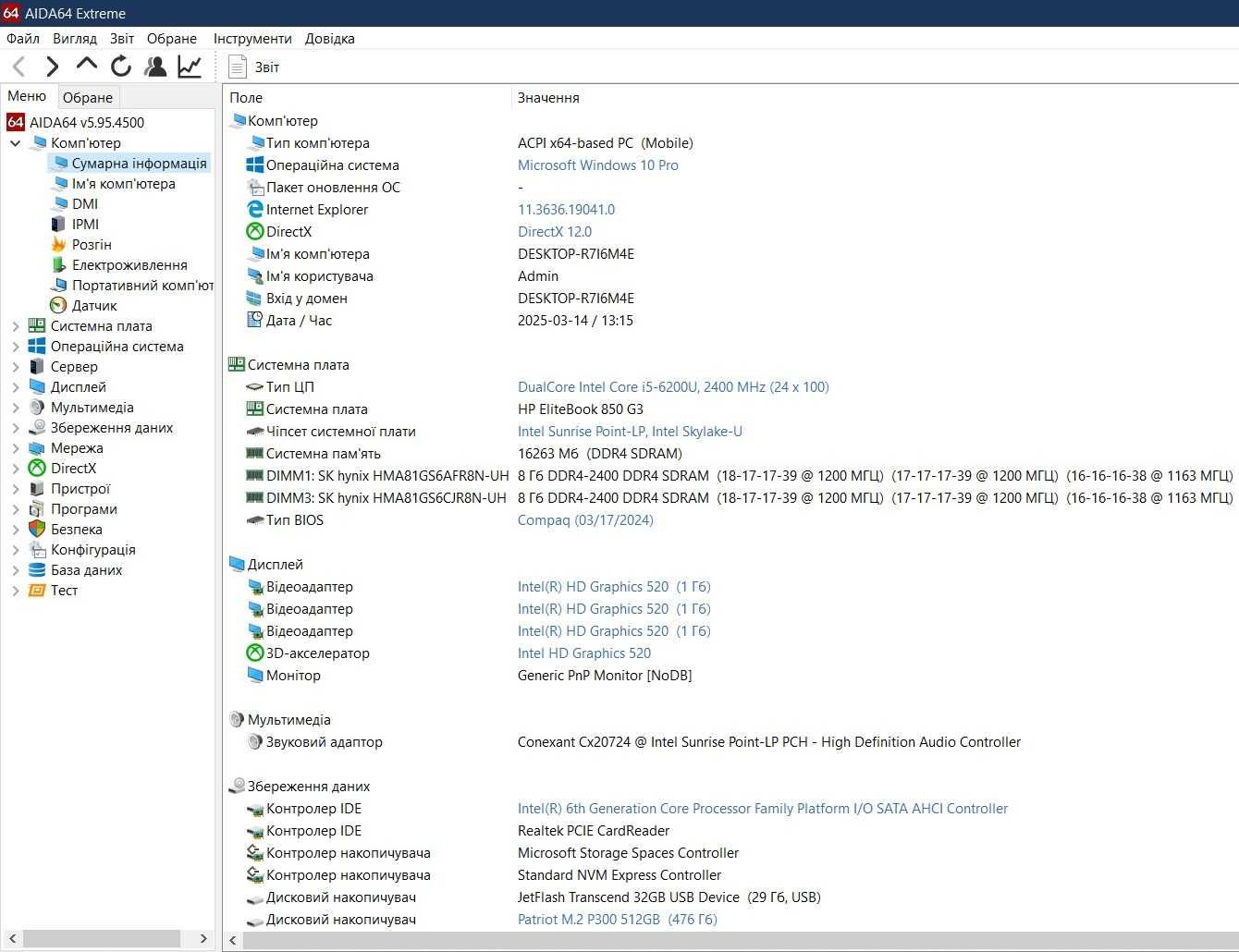Expand the Мережа tree node

coord(15,448)
